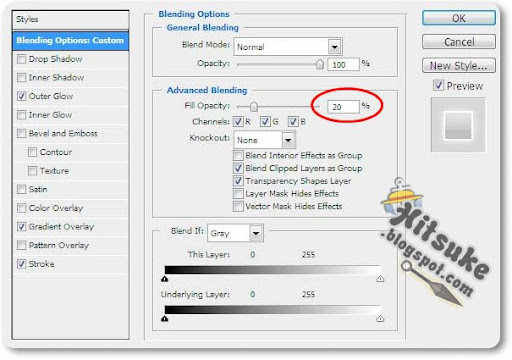The width and height of the screenshot is (512, 360).
Task: Open the Gradient Overlay settings label
Action: click(61, 227)
